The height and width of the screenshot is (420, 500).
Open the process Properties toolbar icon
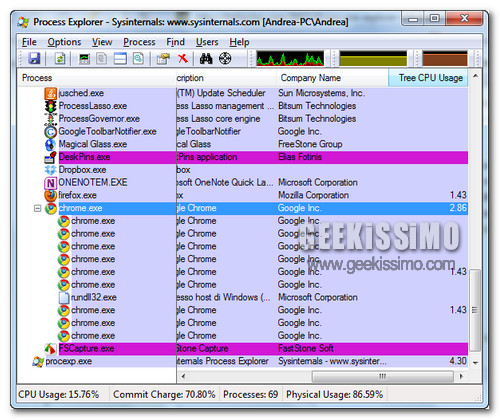tap(163, 59)
